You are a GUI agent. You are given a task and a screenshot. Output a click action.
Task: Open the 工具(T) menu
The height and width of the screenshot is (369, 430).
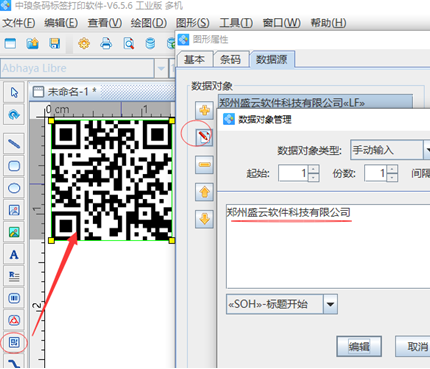(x=236, y=23)
